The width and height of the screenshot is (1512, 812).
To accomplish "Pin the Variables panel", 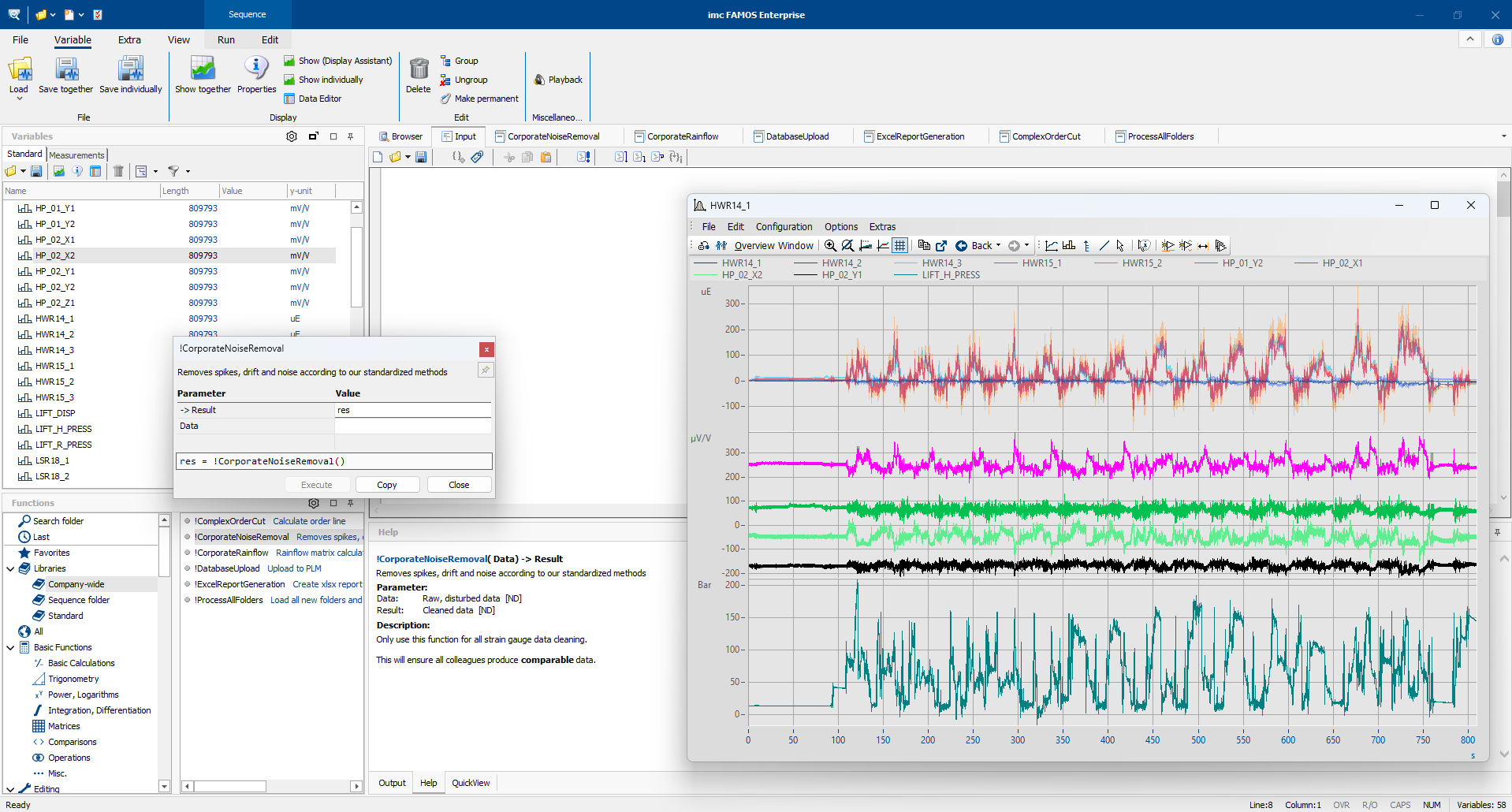I will (x=351, y=136).
